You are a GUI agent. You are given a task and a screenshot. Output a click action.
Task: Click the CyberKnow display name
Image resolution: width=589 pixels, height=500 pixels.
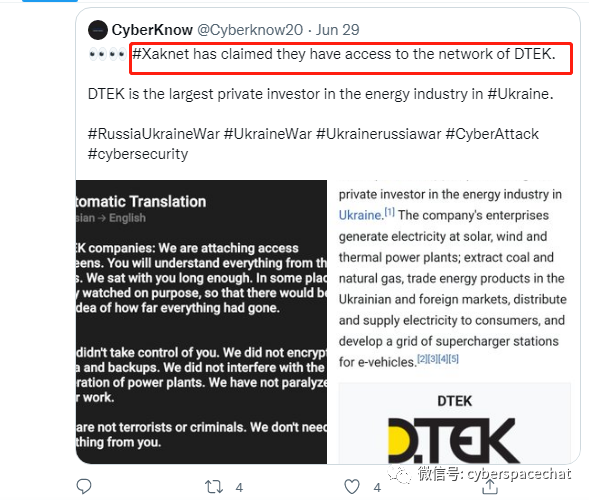[152, 30]
